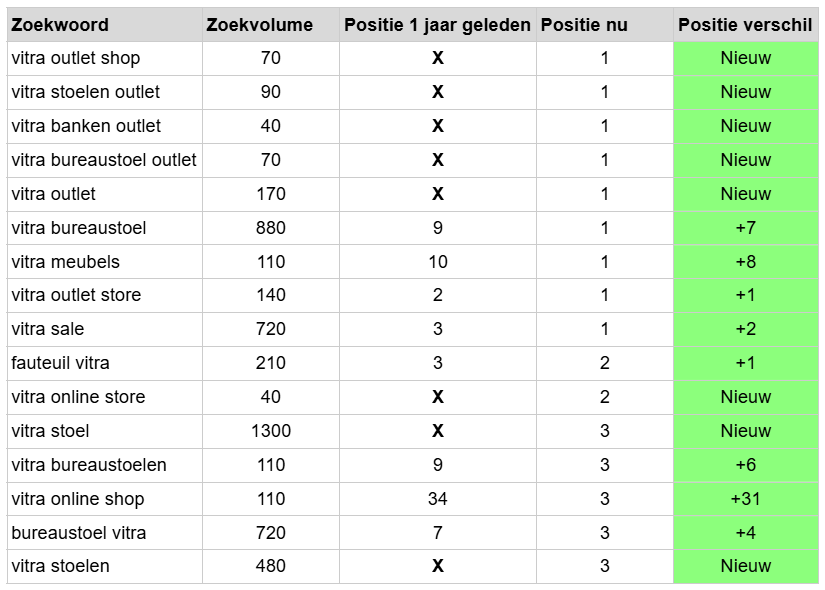
Task: Select the green +6 difference cell
Action: (x=745, y=465)
